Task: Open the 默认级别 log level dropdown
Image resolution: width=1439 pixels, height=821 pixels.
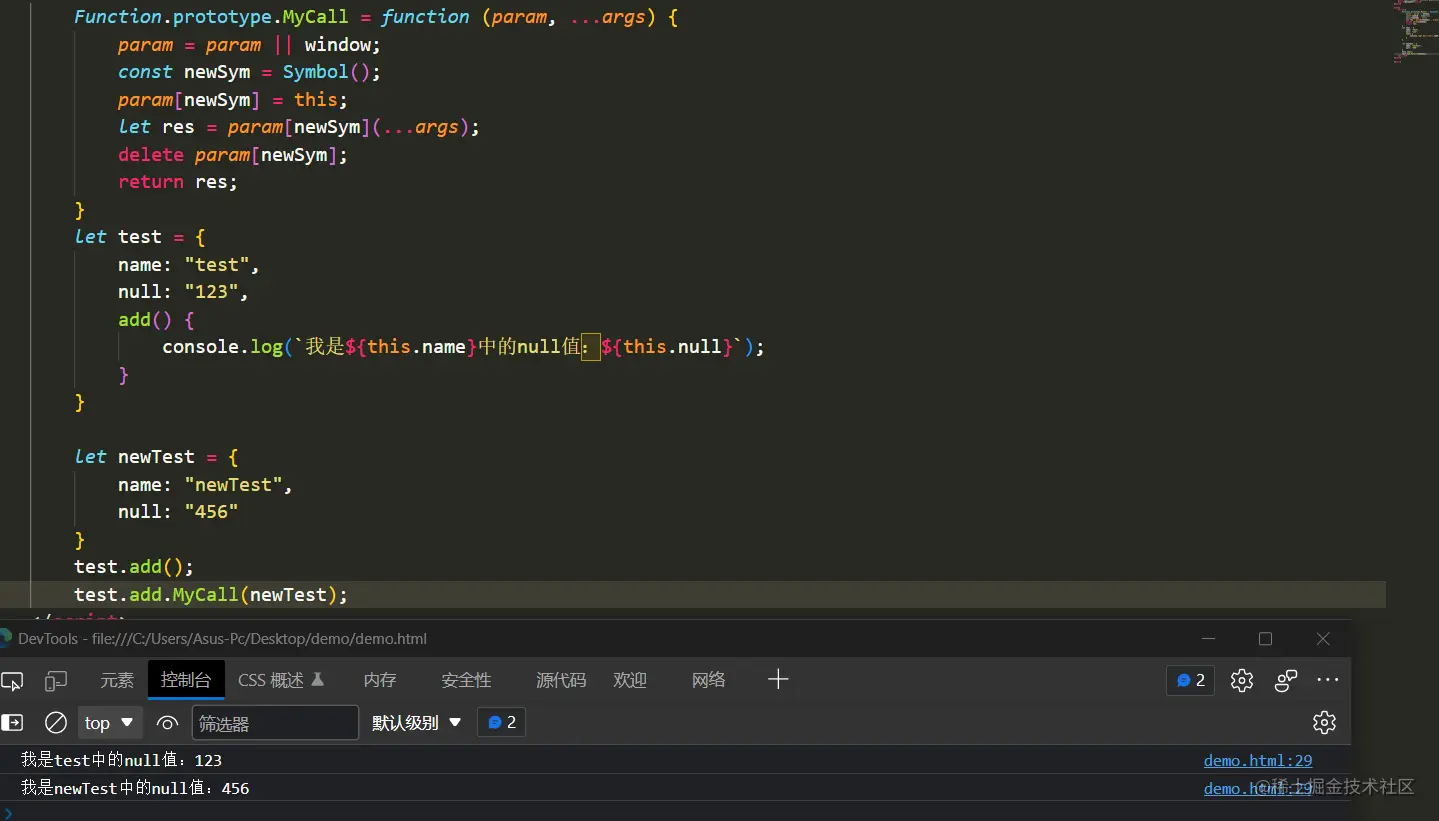Action: click(x=416, y=722)
